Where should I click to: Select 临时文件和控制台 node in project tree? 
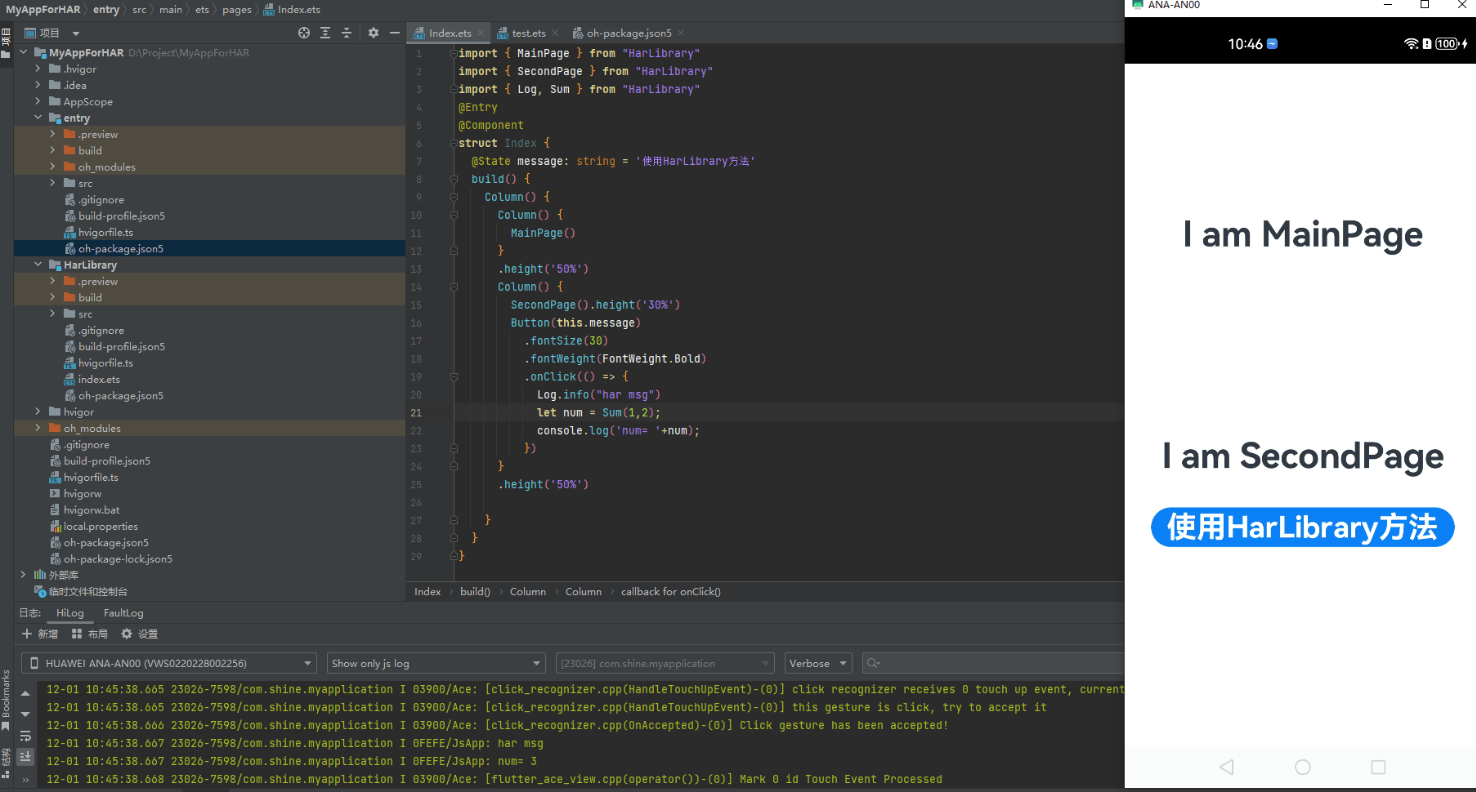(x=88, y=592)
